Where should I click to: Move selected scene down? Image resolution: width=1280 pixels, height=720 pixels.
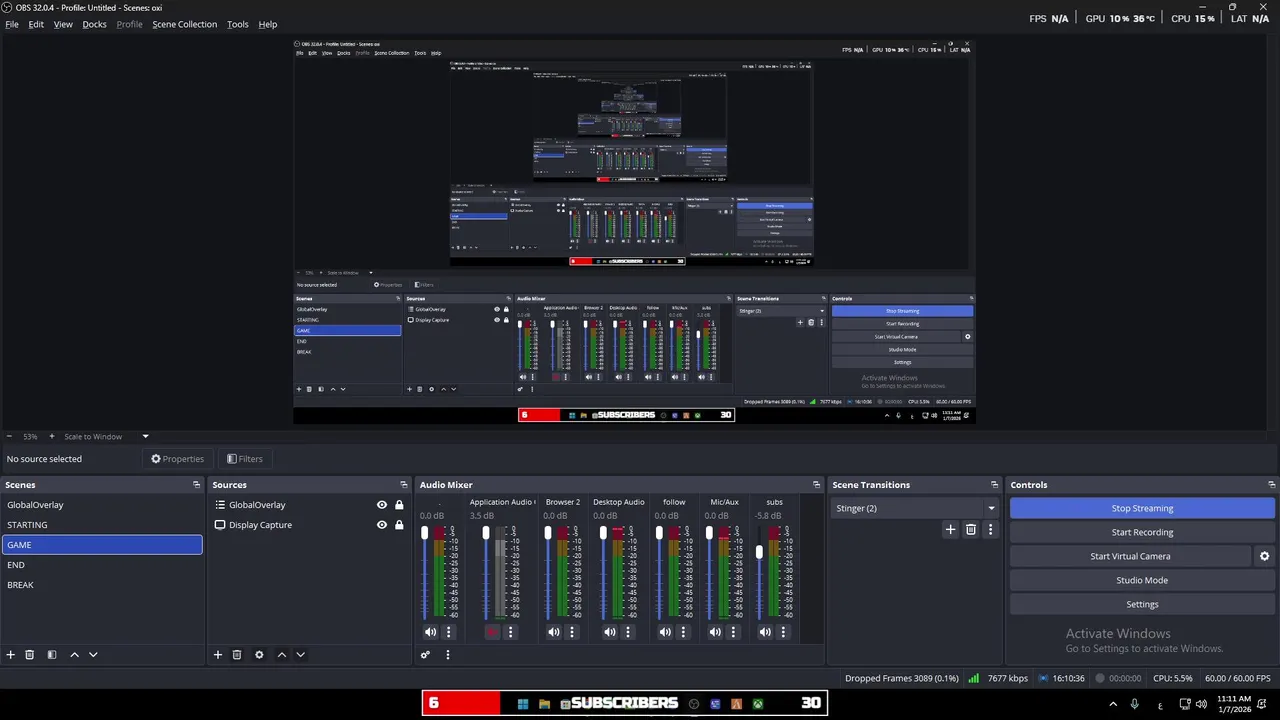point(93,655)
